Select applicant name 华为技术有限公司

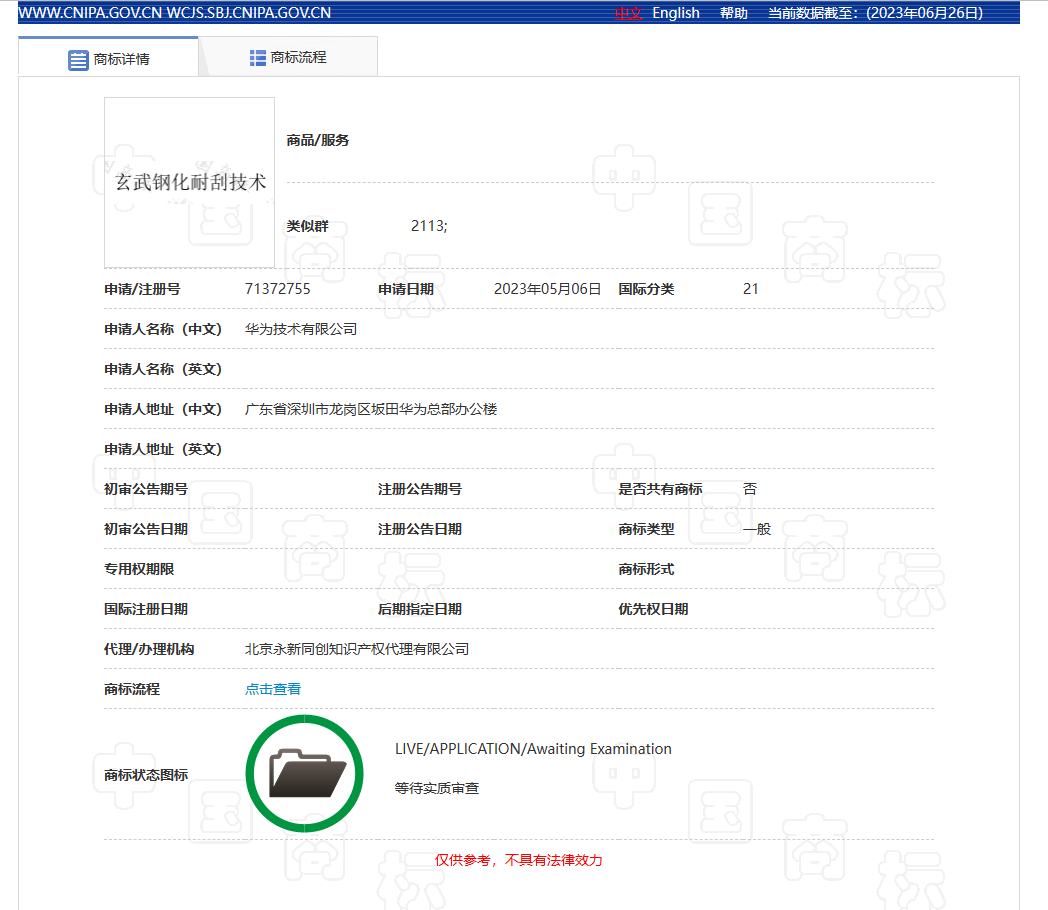pyautogui.click(x=301, y=329)
